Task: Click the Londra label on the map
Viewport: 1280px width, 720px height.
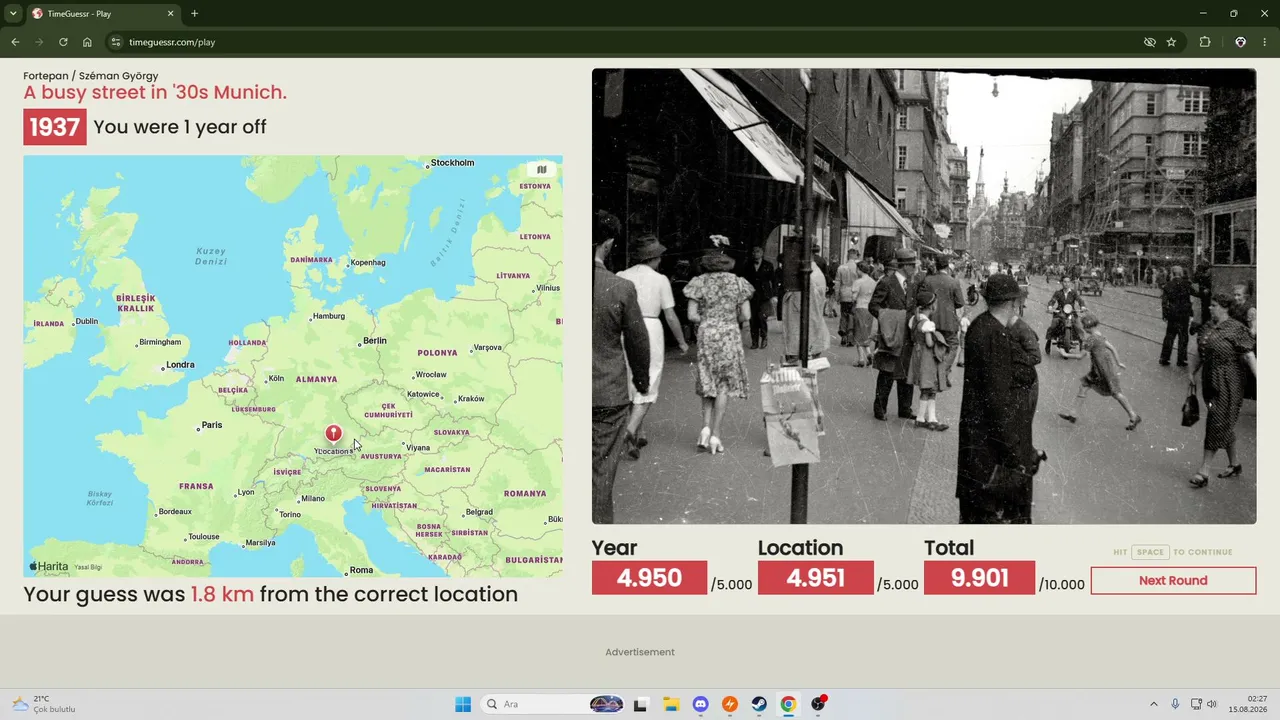Action: coord(180,365)
